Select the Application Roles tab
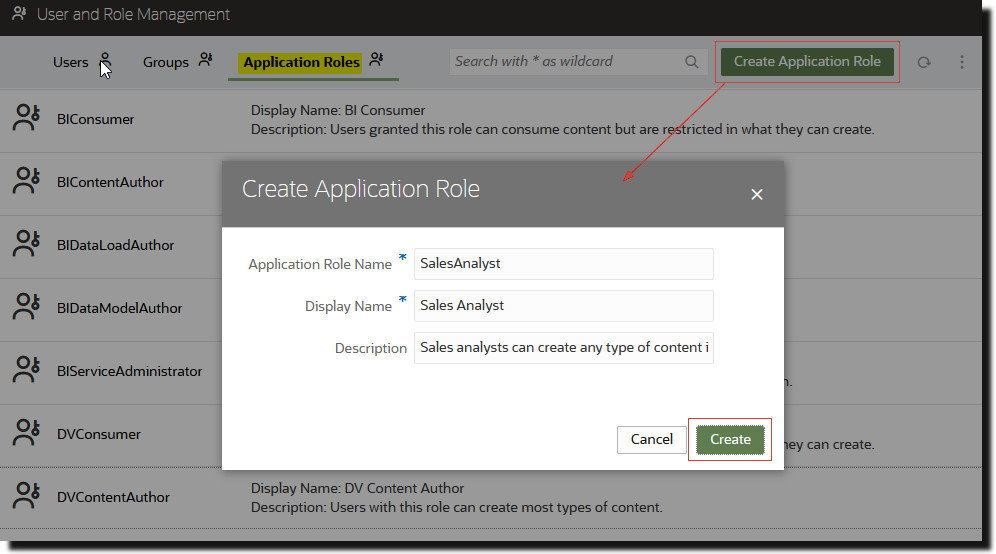This screenshot has height=554, width=996. [x=301, y=62]
